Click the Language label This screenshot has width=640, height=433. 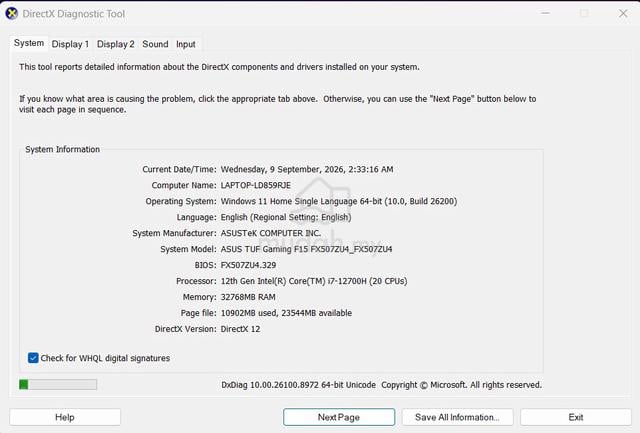coord(196,217)
